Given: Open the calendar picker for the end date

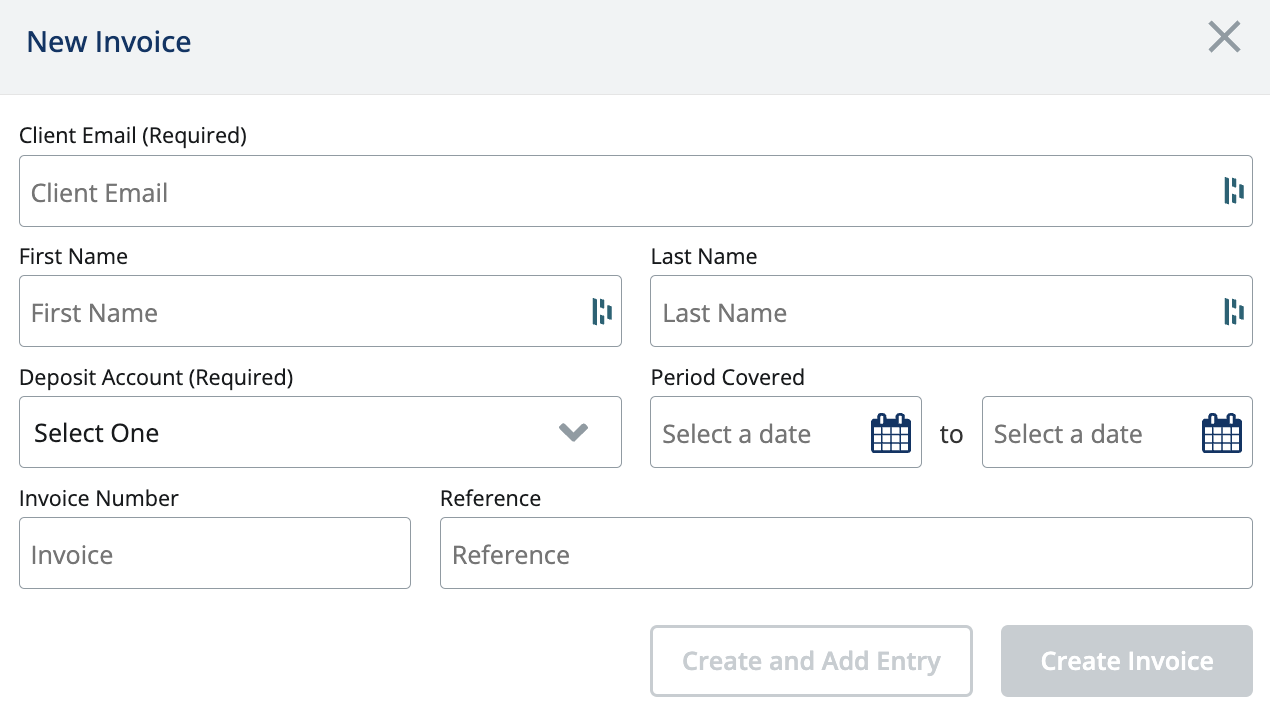Looking at the screenshot, I should click(1221, 431).
